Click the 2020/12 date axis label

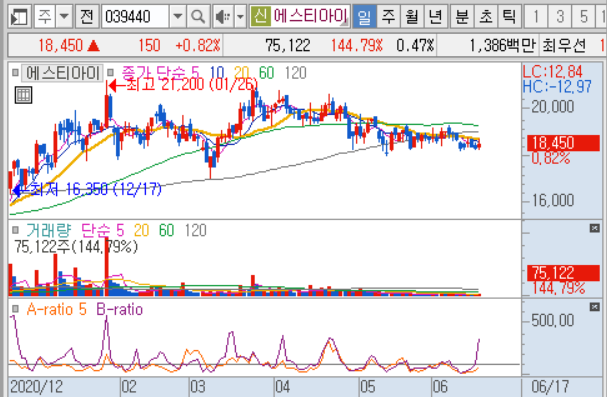(x=36, y=387)
